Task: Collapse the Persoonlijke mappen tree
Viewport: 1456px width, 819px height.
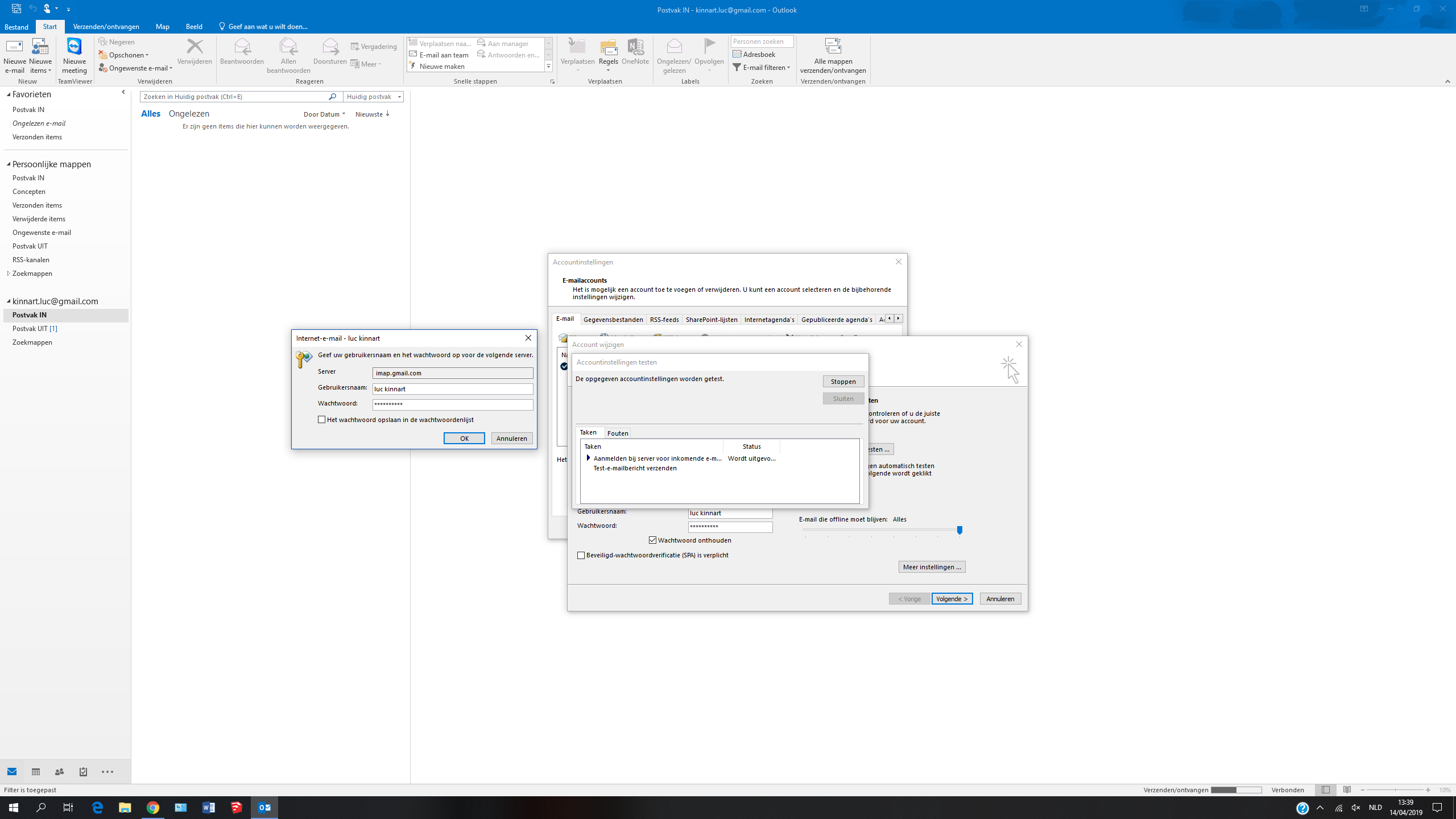Action: click(9, 164)
